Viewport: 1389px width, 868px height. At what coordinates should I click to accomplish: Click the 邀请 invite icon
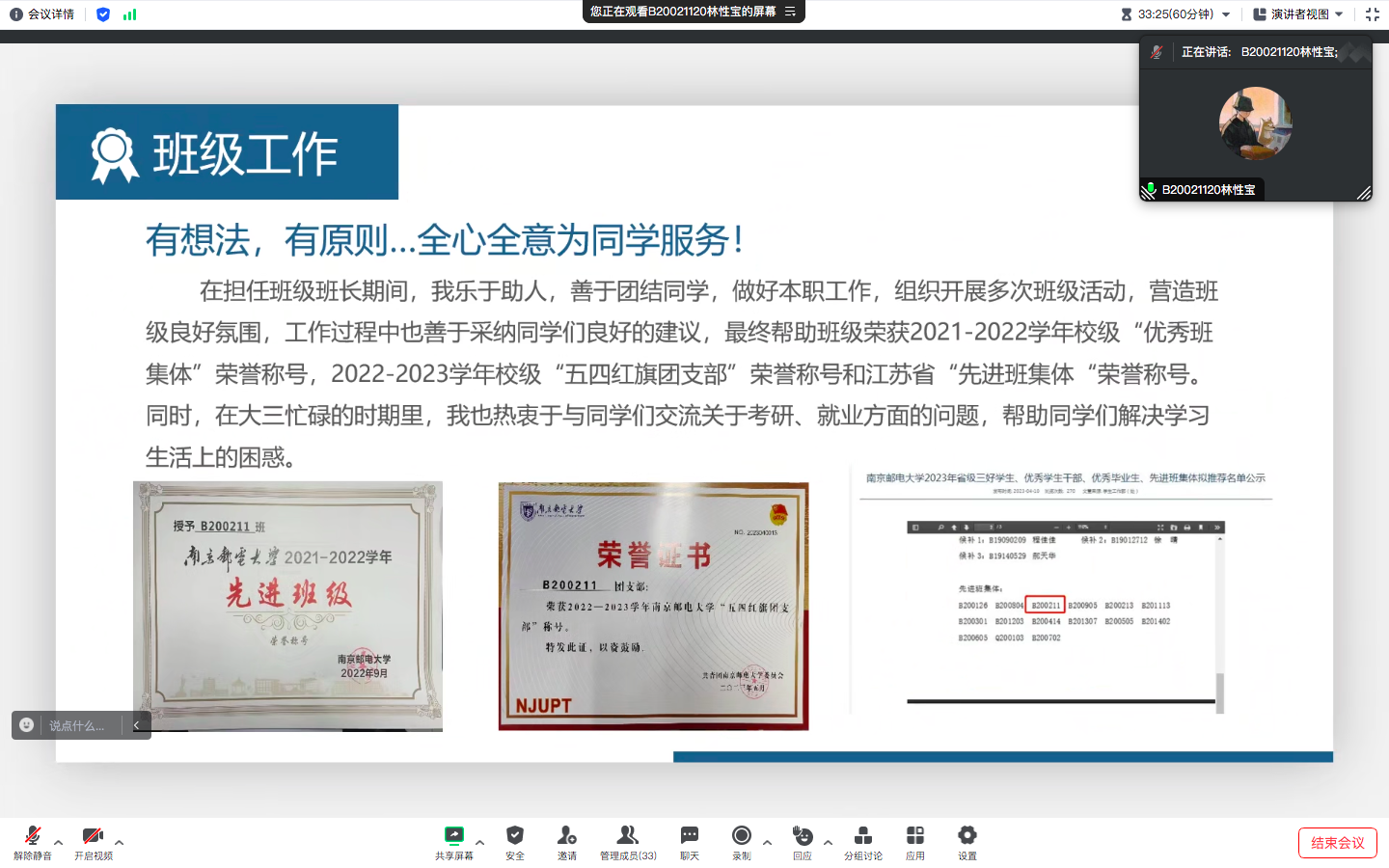(x=567, y=841)
